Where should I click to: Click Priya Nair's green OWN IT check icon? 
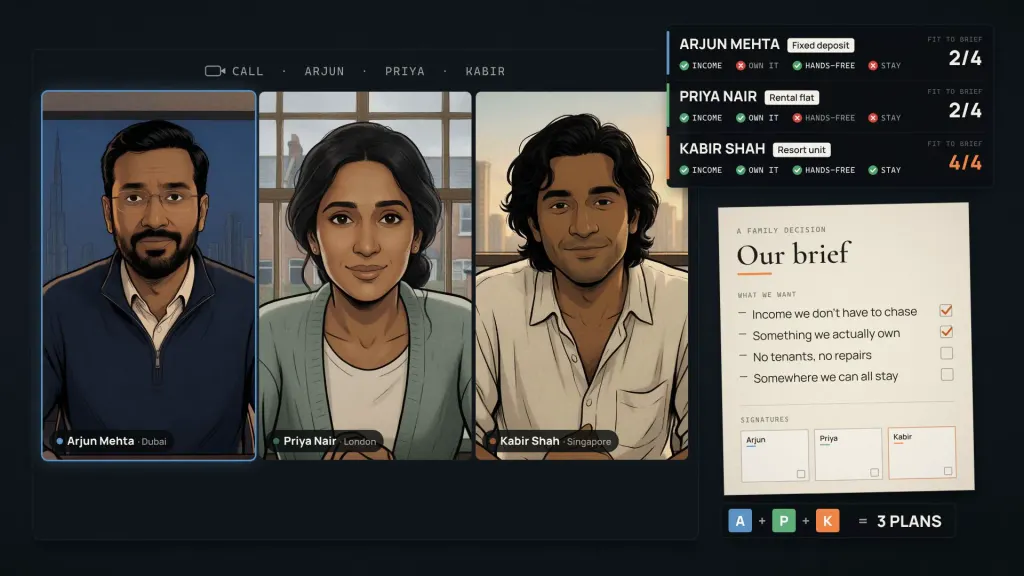pos(741,118)
